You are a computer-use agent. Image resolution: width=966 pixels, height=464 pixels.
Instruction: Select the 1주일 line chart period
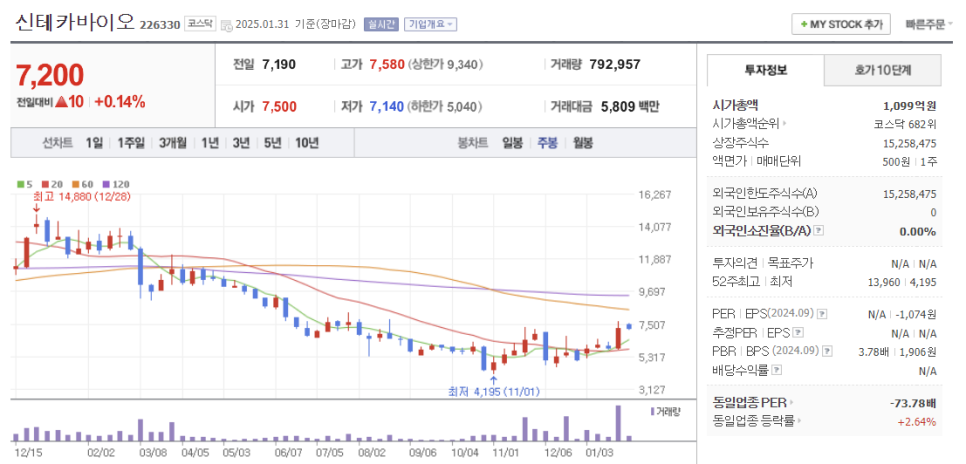pos(130,143)
